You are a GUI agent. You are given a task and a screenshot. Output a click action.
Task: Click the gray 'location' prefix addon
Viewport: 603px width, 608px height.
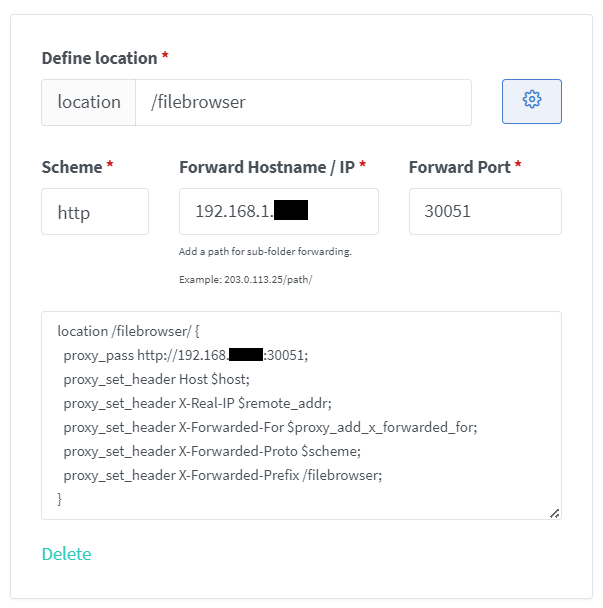click(89, 102)
